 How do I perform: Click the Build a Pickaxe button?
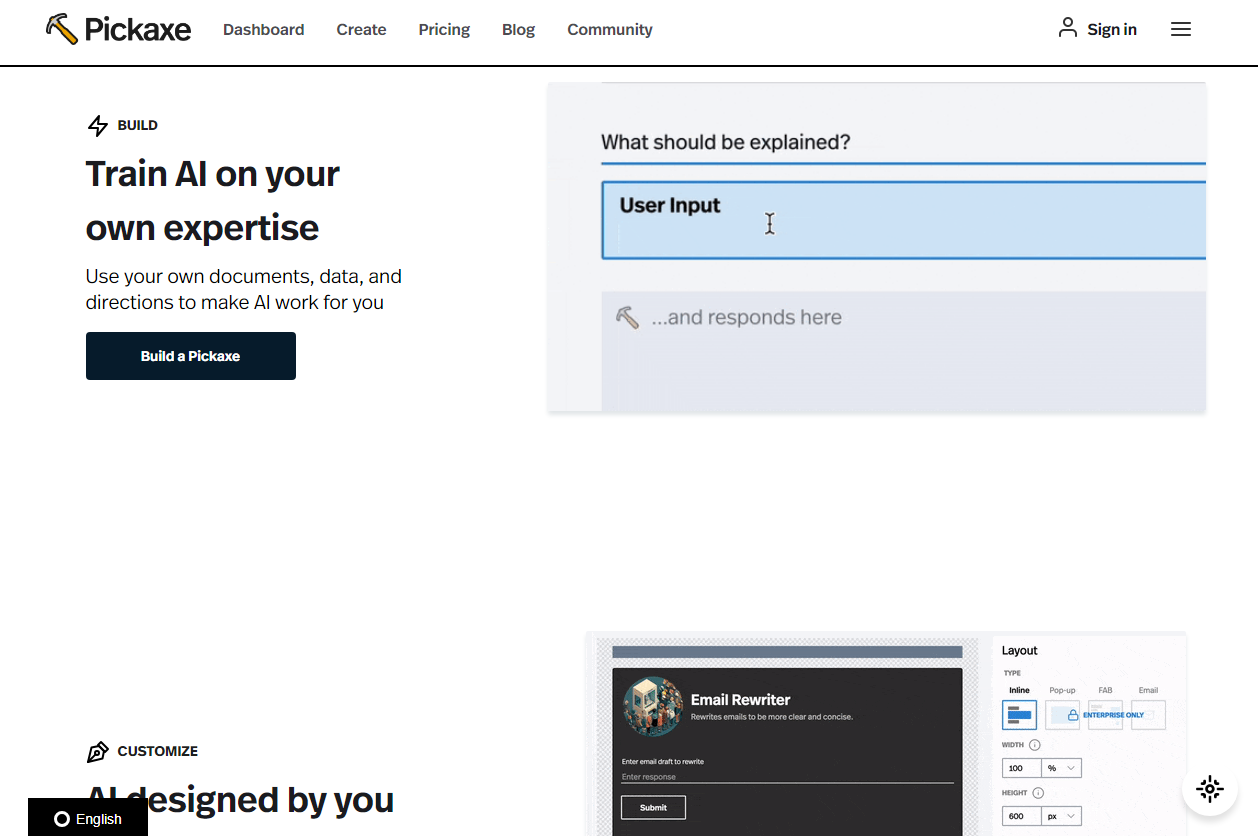(x=191, y=356)
